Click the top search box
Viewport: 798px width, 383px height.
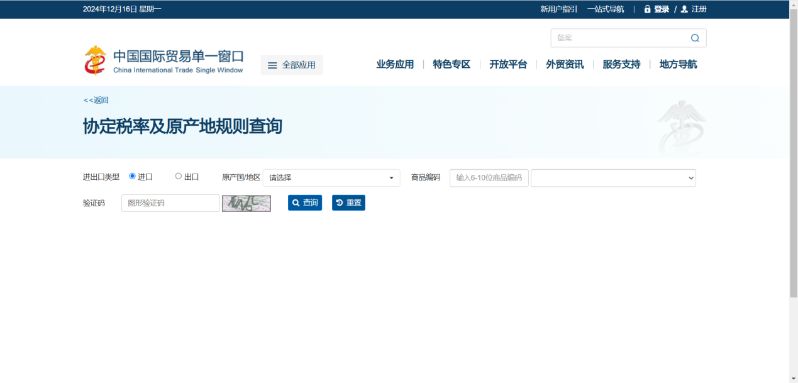coord(629,38)
